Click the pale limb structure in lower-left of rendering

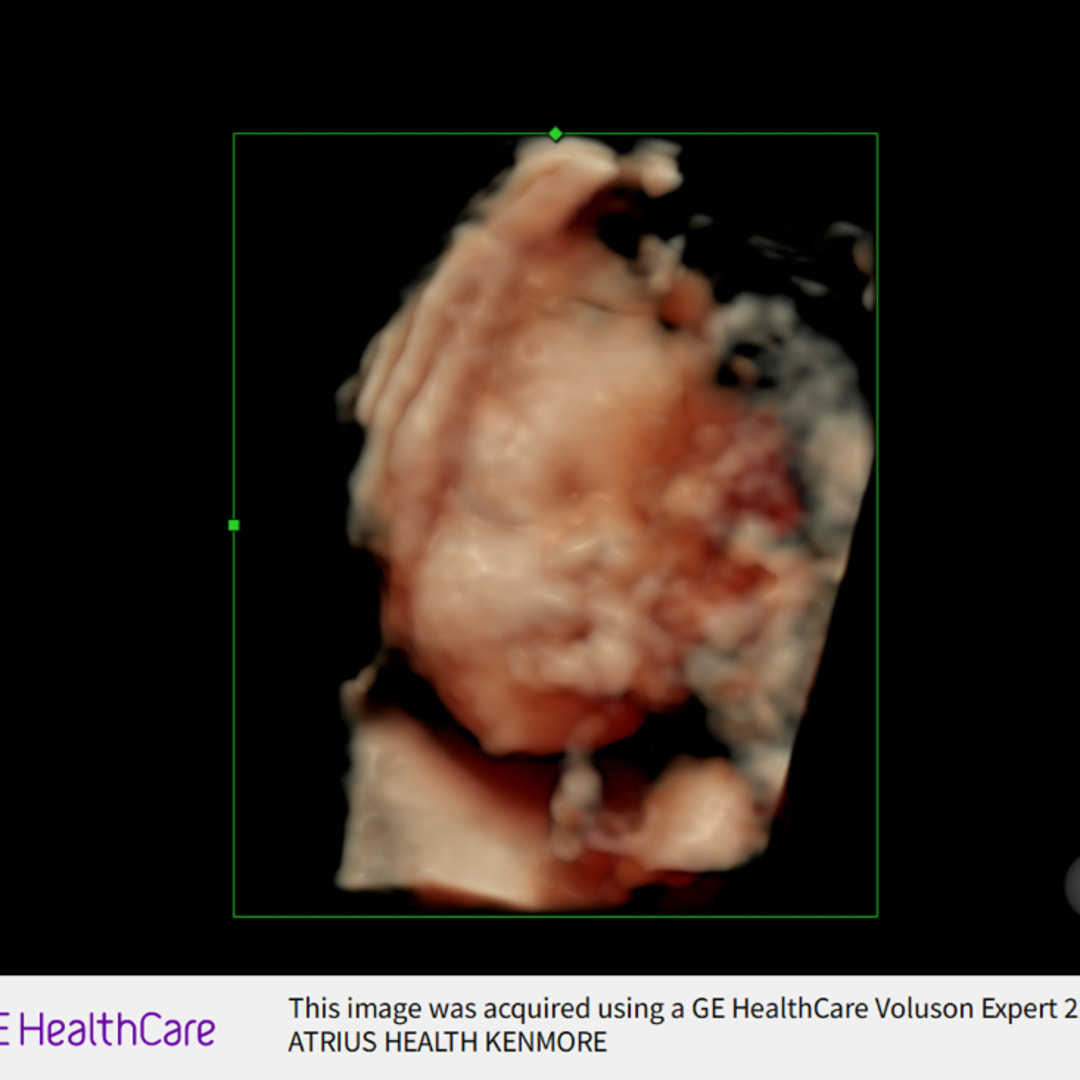[x=430, y=800]
